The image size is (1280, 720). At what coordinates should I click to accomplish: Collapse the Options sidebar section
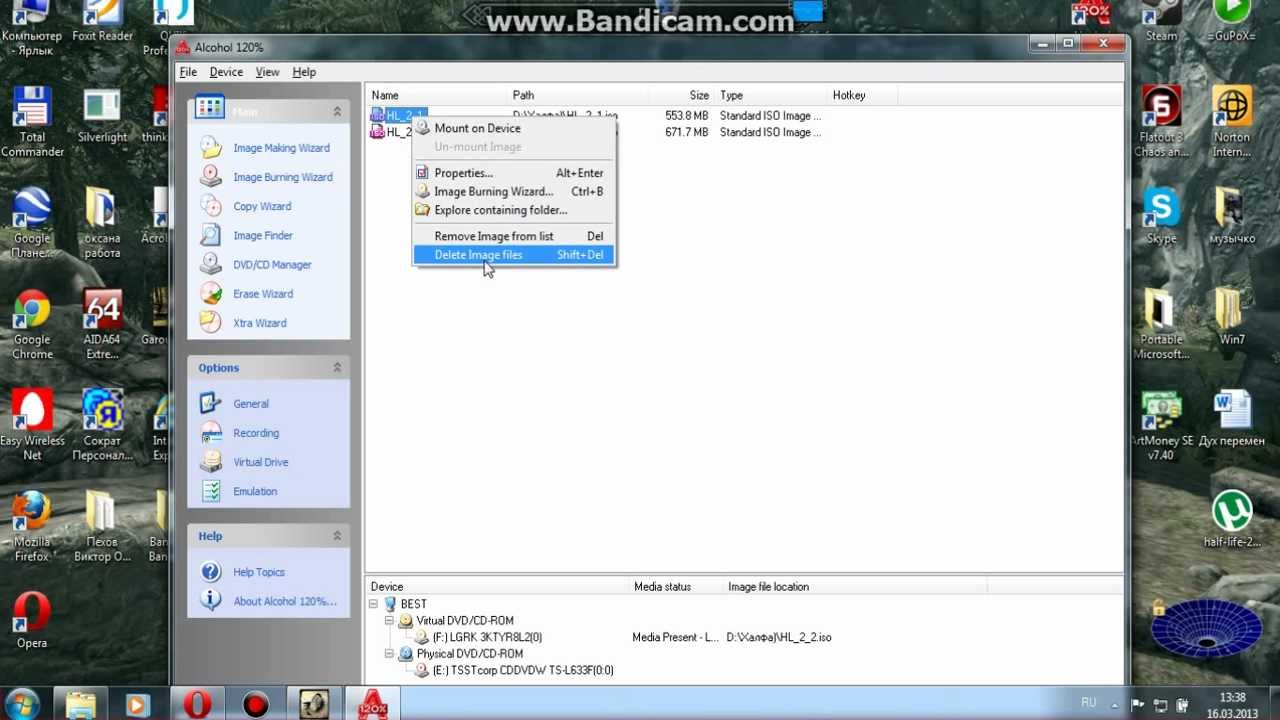click(337, 368)
